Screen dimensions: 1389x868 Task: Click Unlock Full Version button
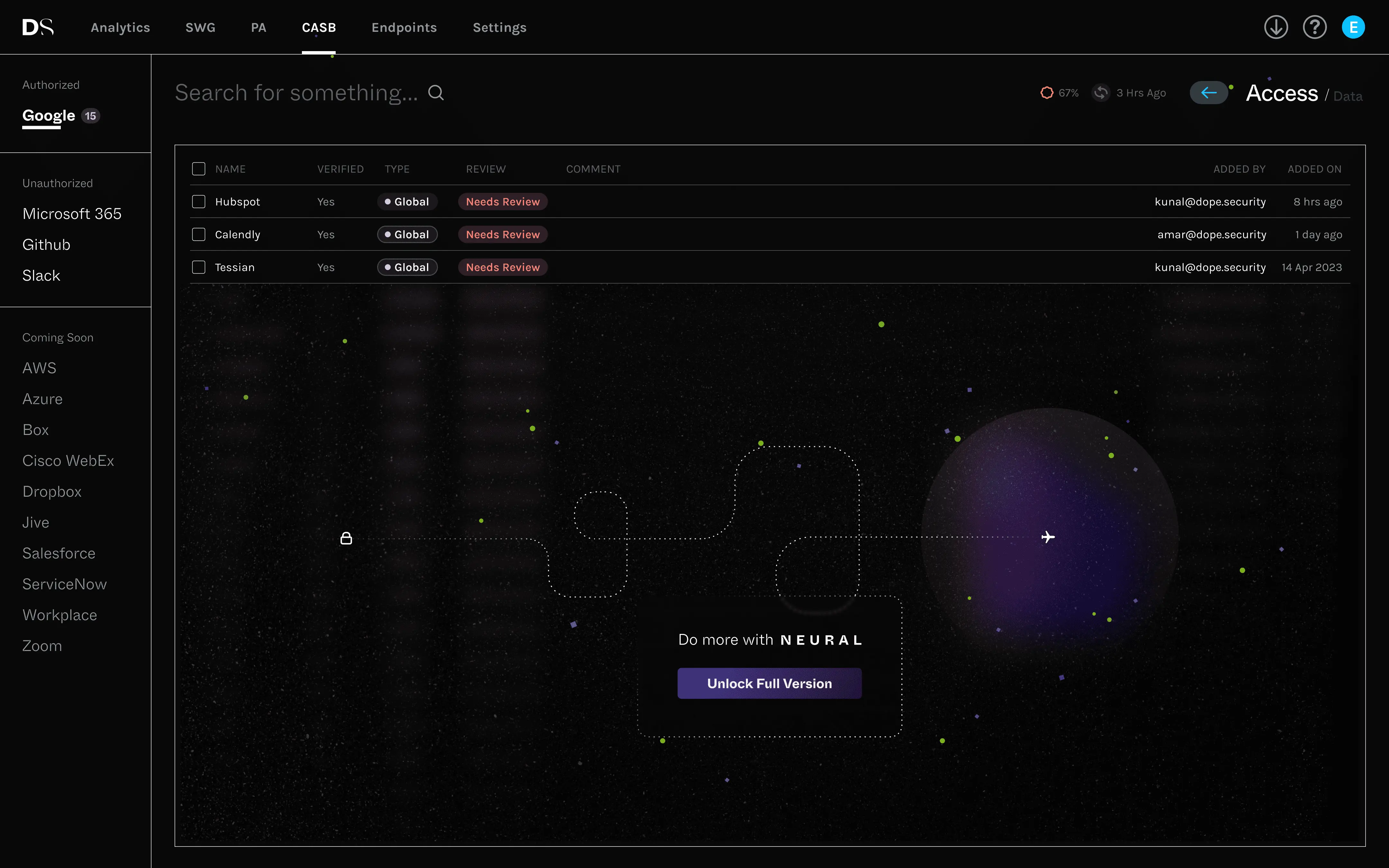[x=769, y=683]
